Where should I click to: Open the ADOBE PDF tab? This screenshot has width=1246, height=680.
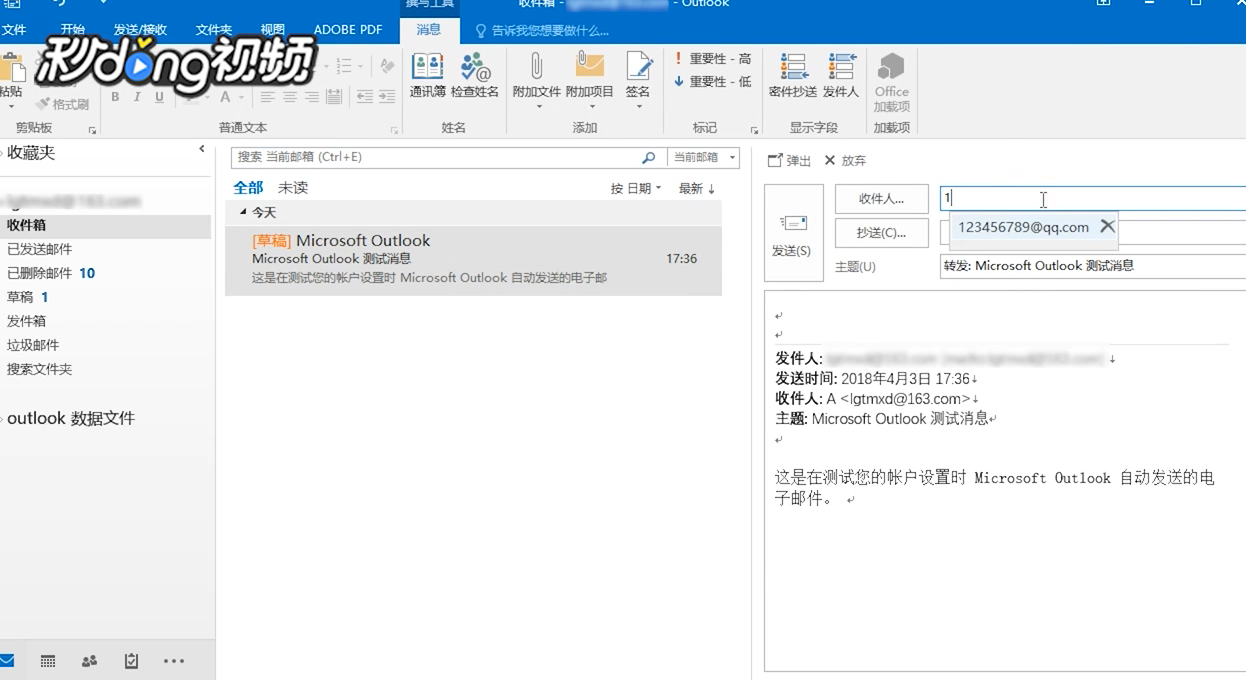[x=348, y=30]
